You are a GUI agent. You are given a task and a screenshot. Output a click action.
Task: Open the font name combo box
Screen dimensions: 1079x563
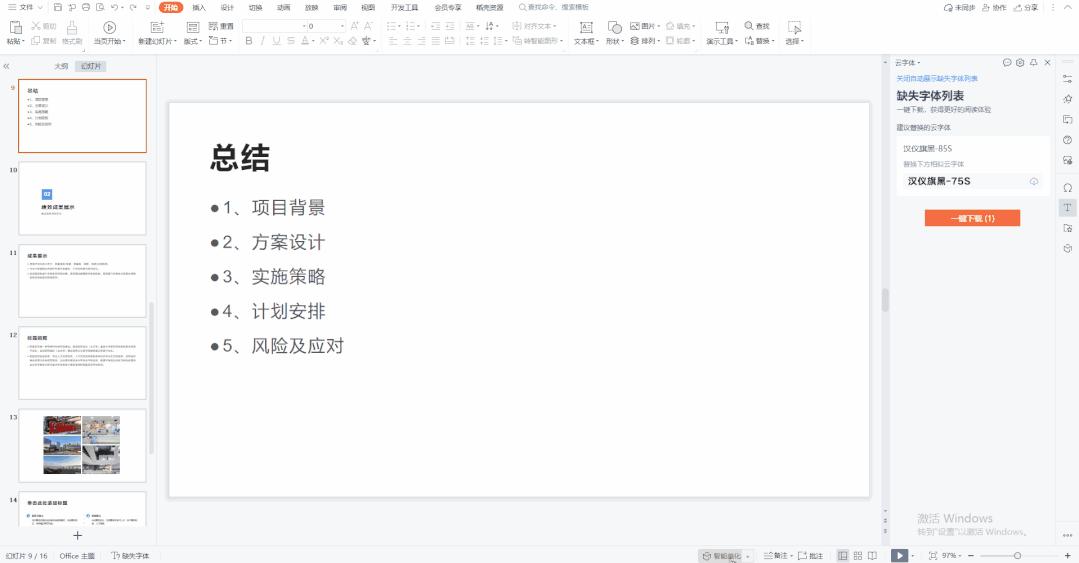coord(274,26)
